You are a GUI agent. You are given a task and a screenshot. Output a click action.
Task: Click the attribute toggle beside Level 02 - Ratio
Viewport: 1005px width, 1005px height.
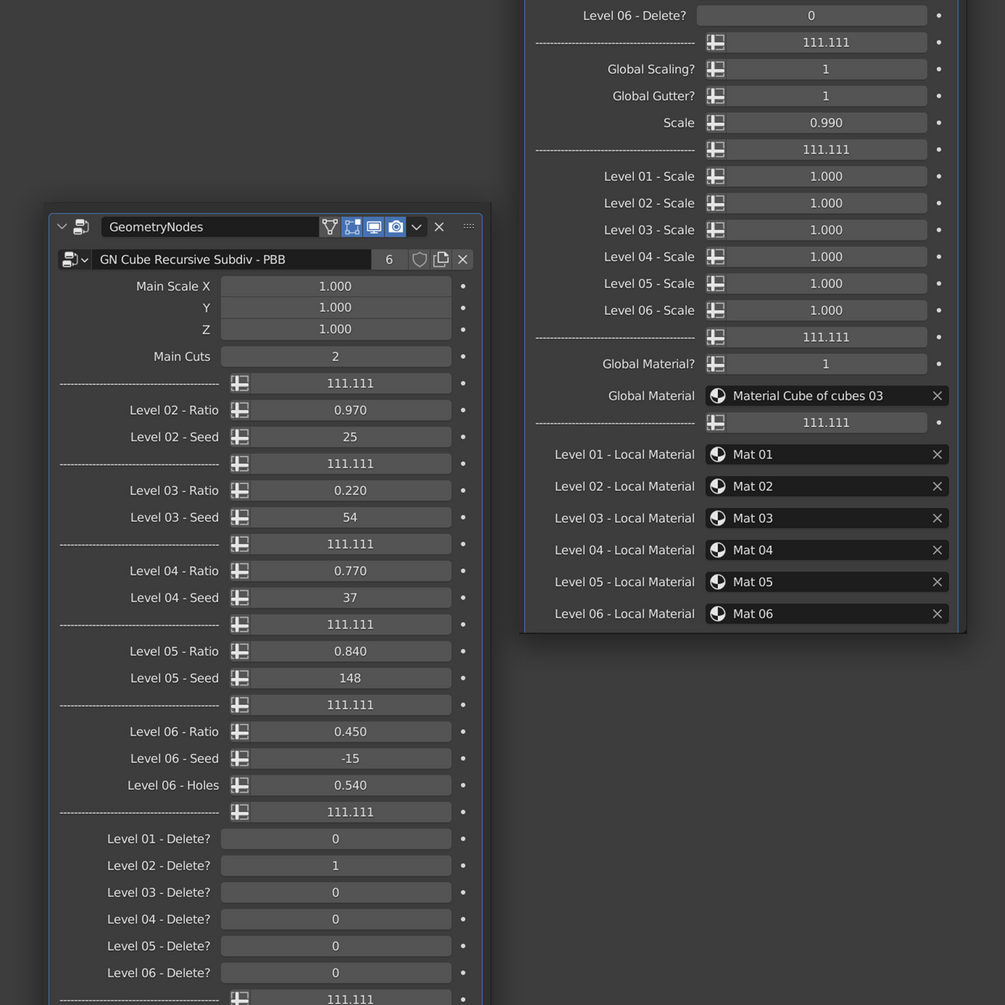pos(239,410)
